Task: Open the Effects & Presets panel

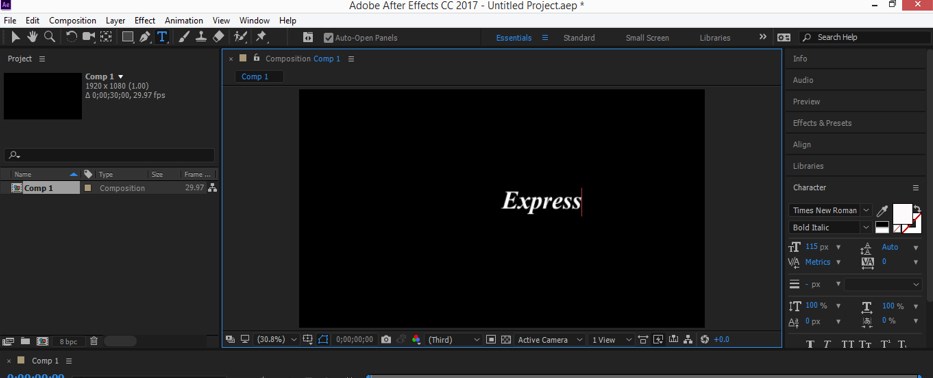Action: point(822,123)
